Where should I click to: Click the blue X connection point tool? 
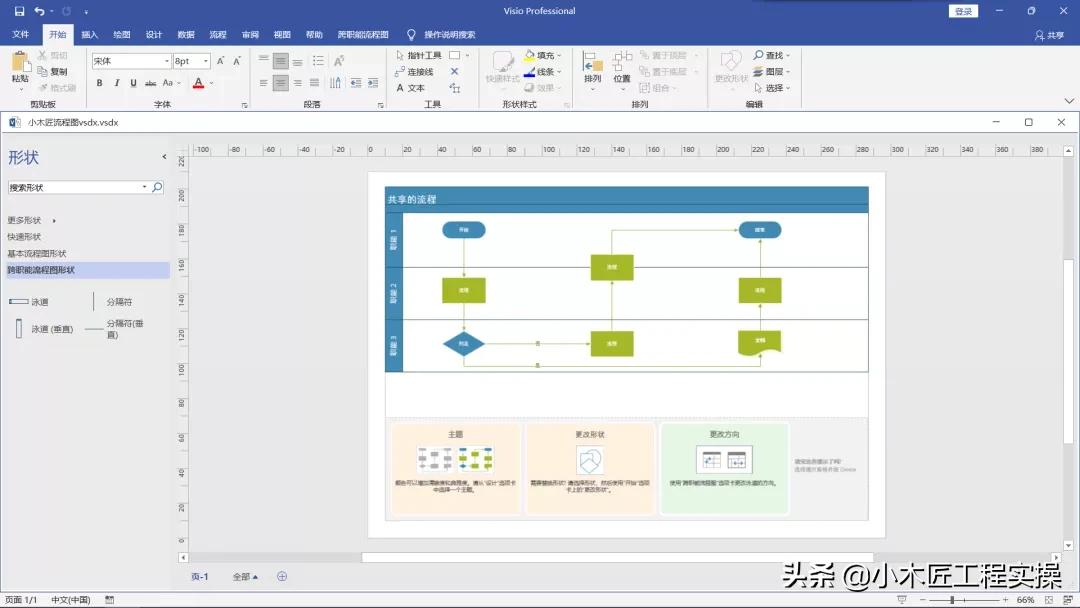[455, 72]
